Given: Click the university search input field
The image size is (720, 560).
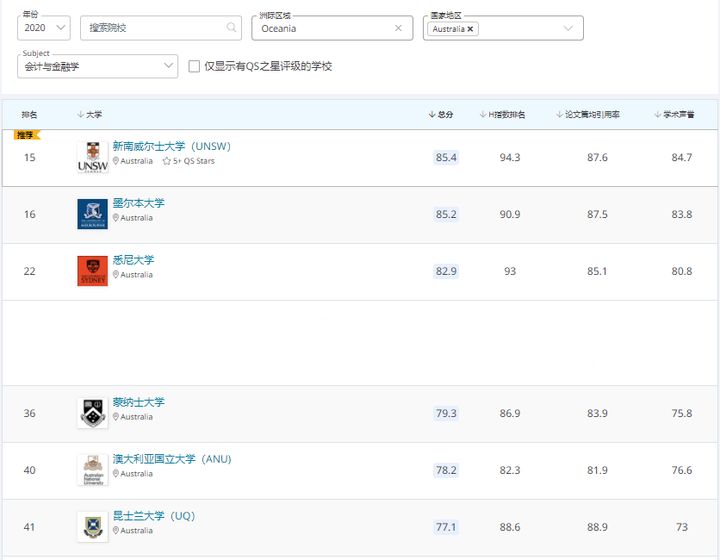Looking at the screenshot, I should (x=161, y=28).
